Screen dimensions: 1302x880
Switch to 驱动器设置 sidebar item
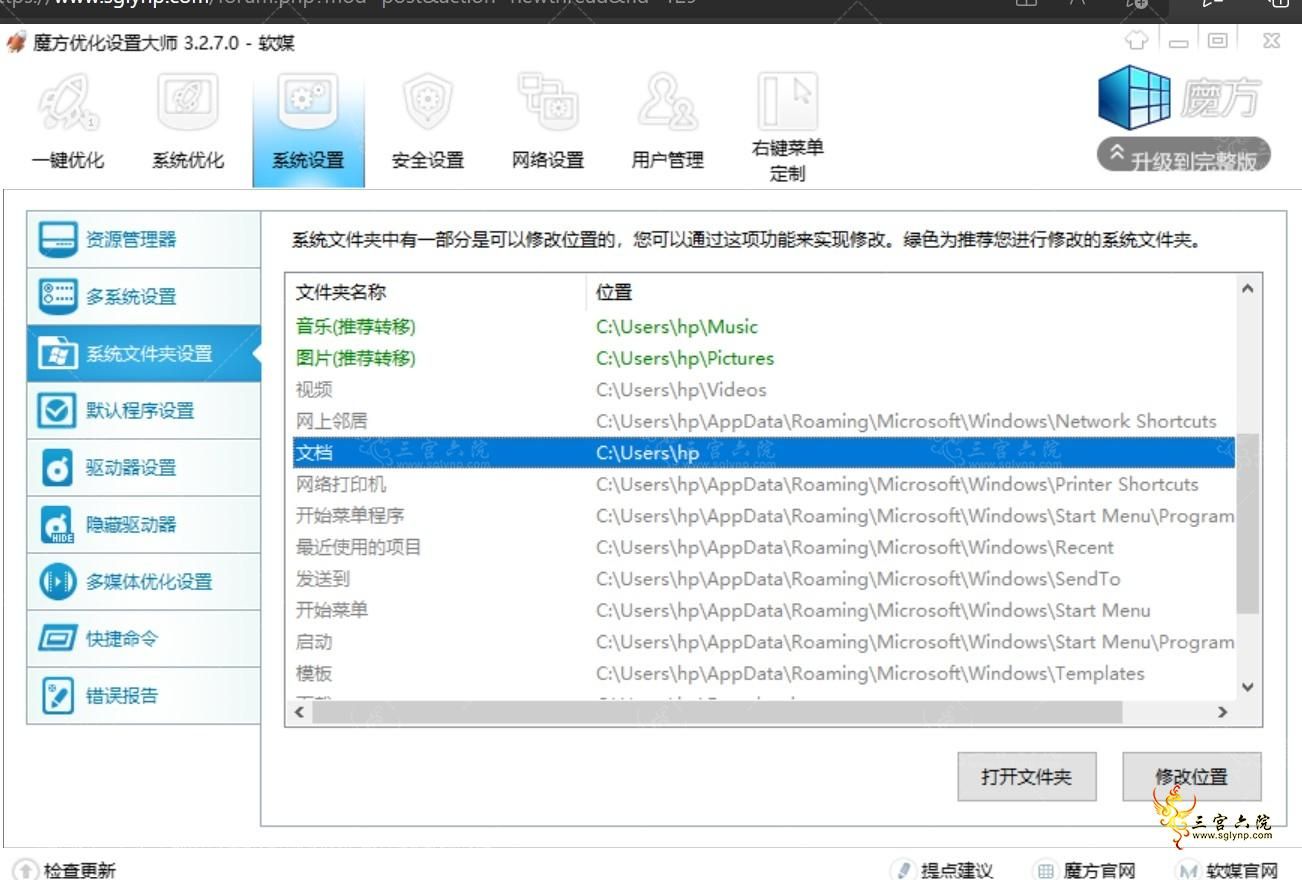tap(144, 467)
